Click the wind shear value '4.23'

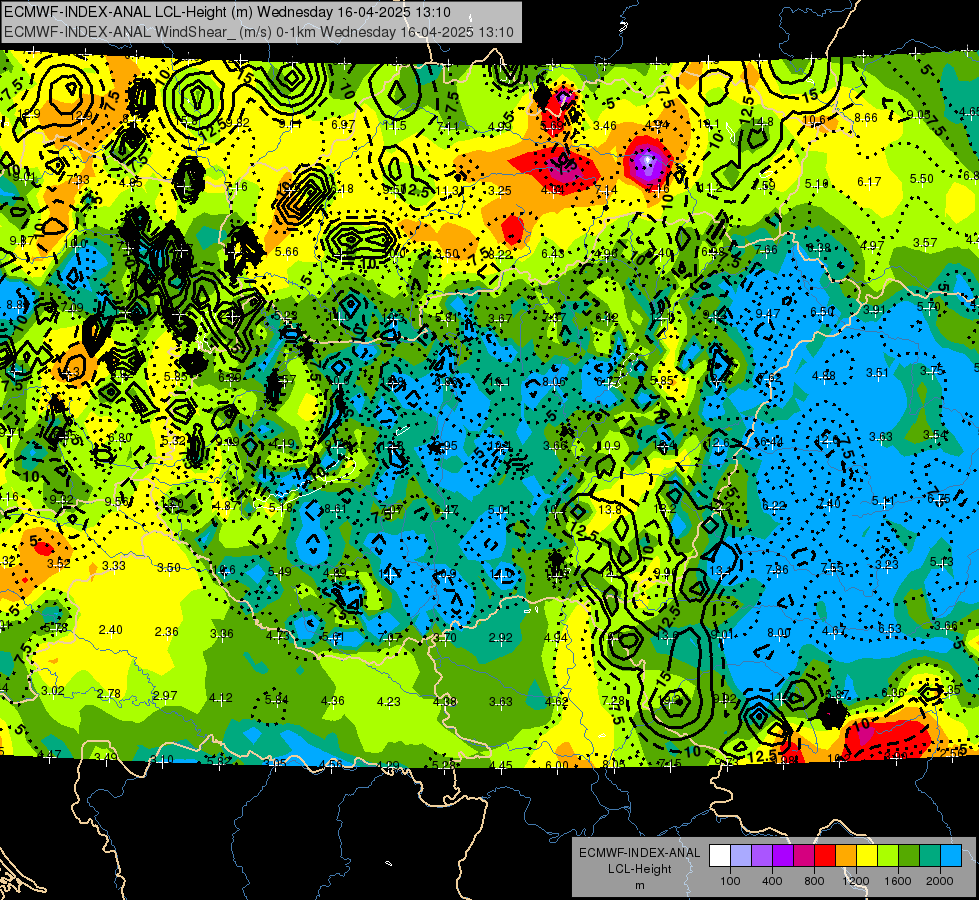[x=388, y=702]
